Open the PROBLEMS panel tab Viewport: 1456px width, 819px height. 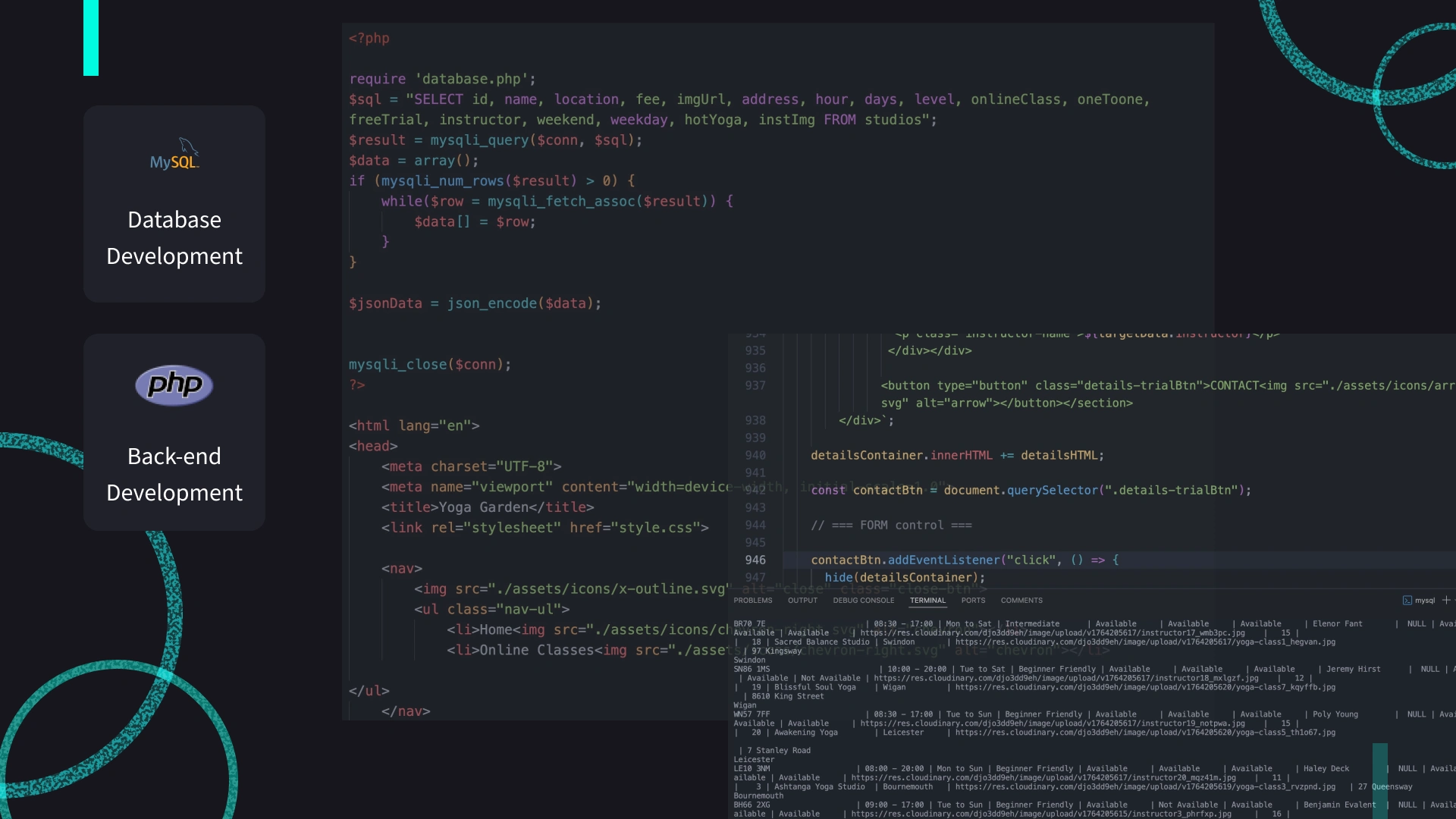coord(752,601)
